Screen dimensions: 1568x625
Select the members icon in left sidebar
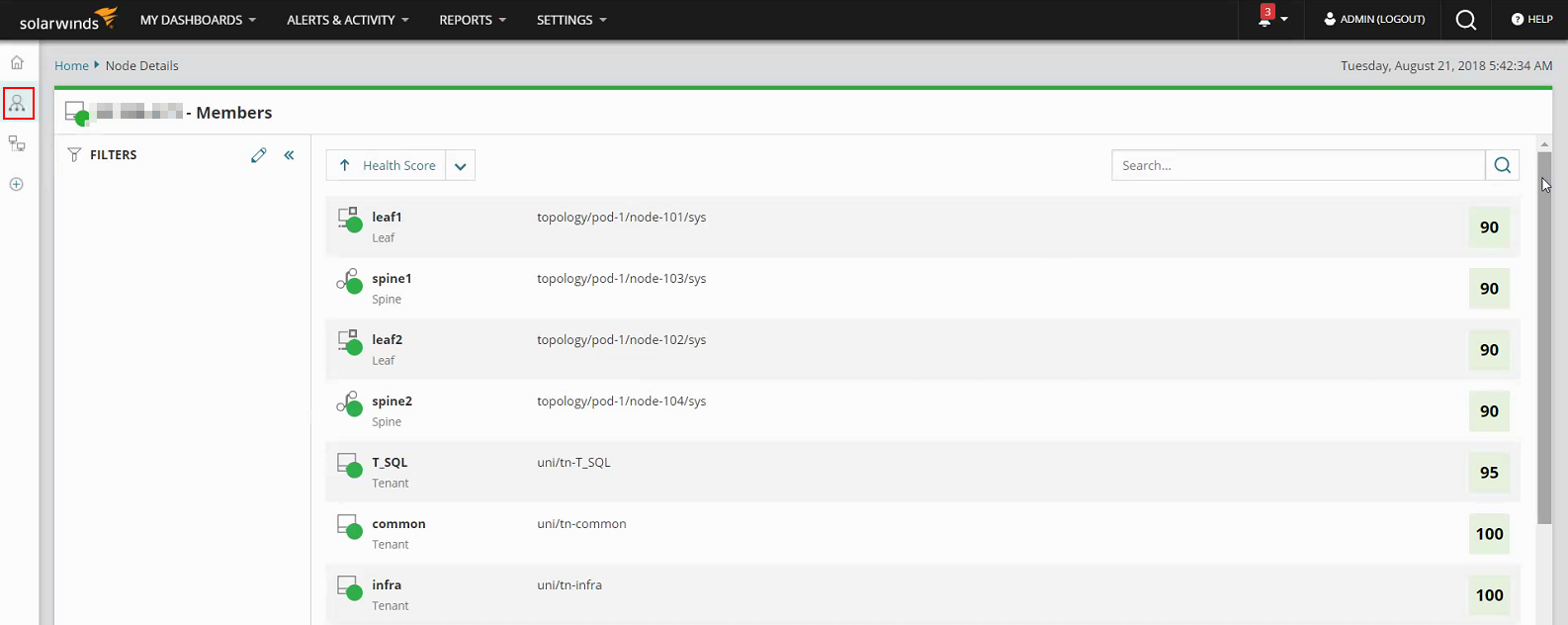tap(18, 104)
